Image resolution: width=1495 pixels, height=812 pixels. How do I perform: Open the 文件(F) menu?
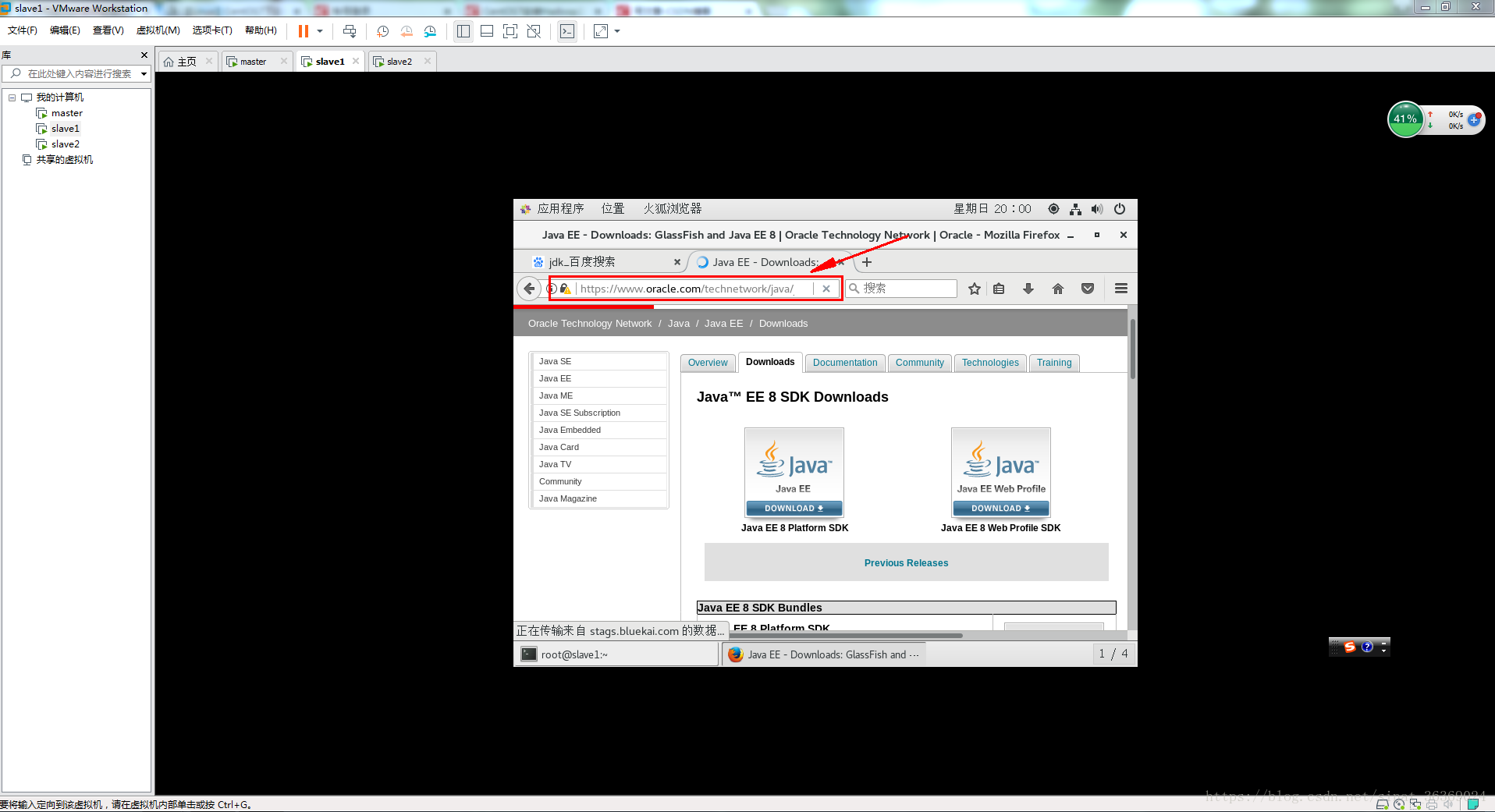point(23,30)
